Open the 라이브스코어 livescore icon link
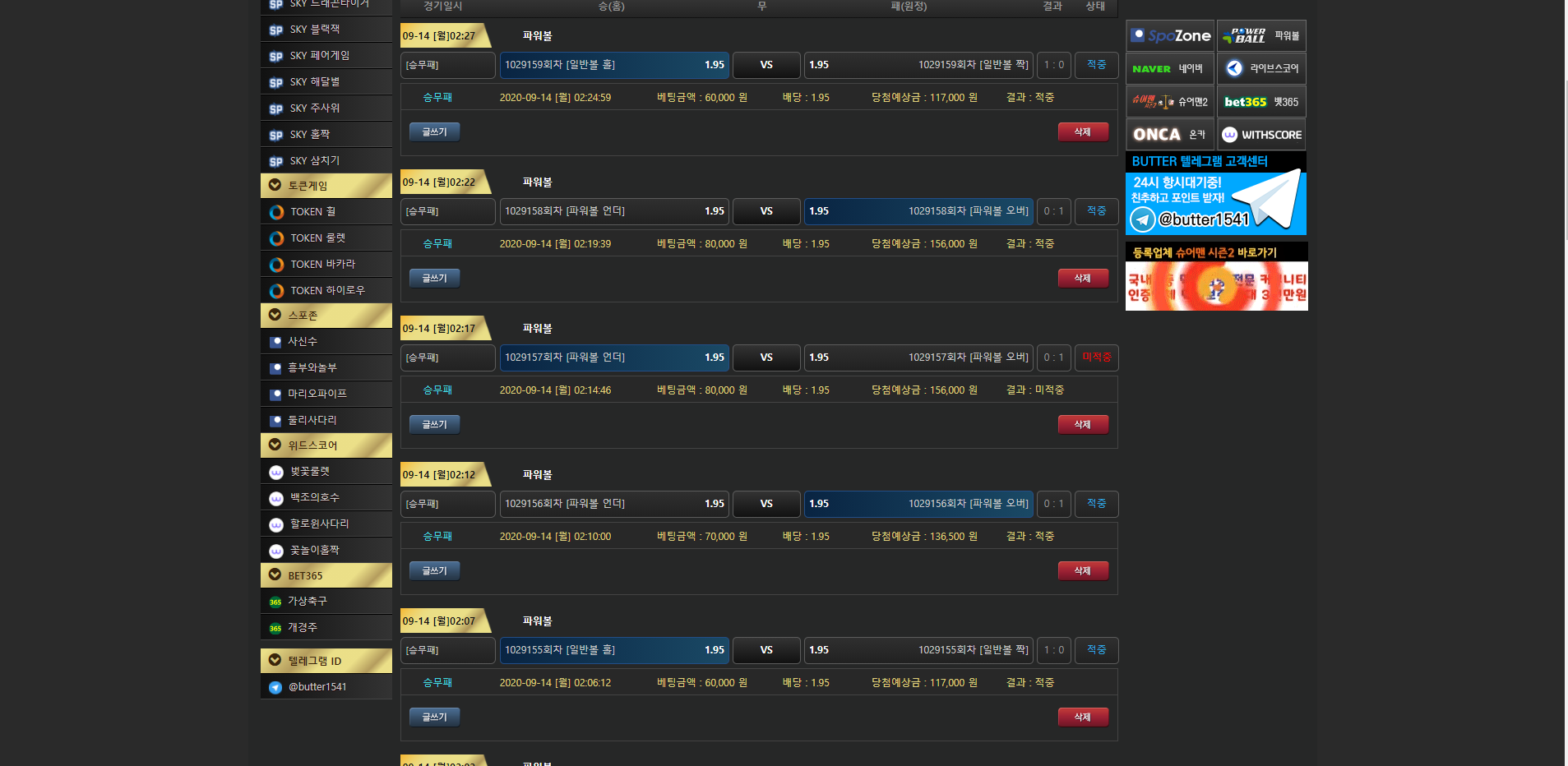Viewport: 1568px width, 766px height. click(1261, 69)
